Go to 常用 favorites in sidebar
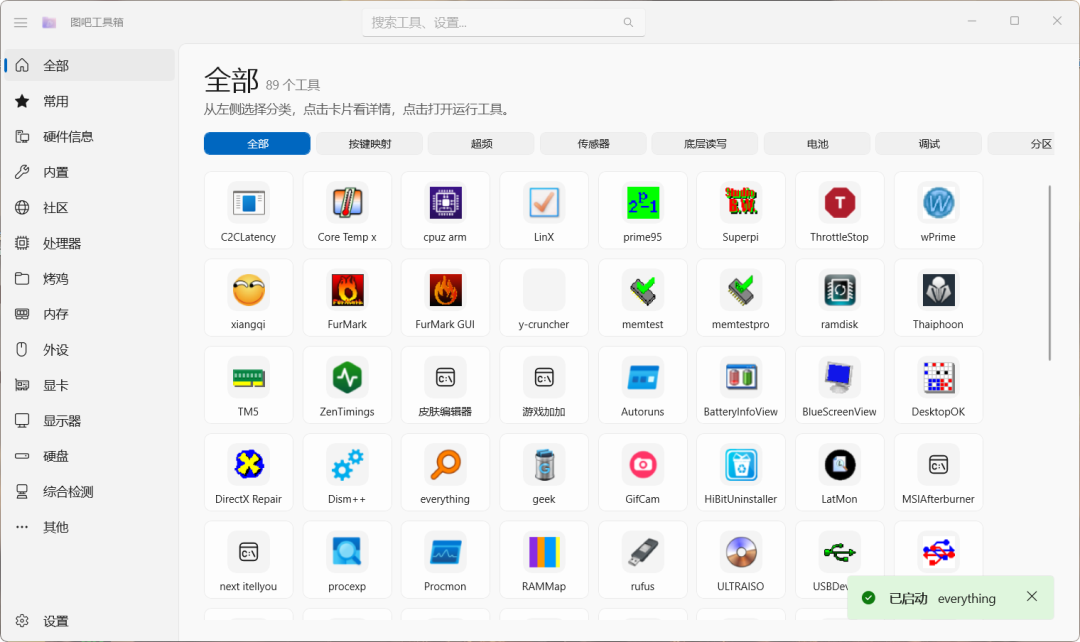 click(90, 101)
